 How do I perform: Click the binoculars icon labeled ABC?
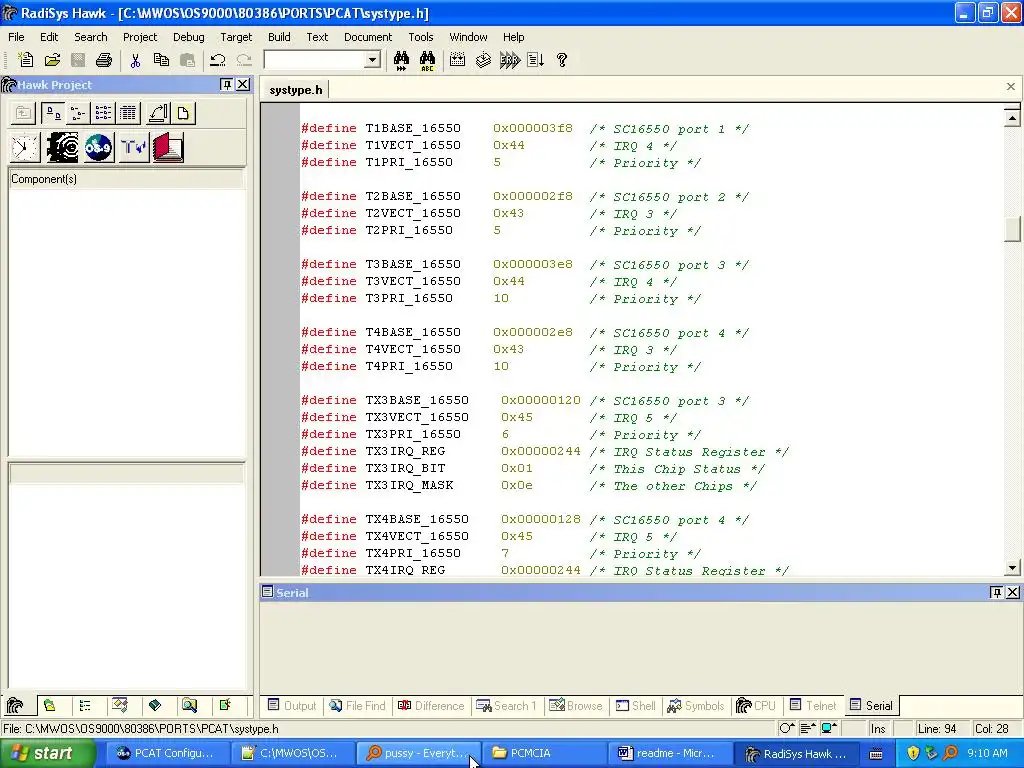click(x=427, y=60)
